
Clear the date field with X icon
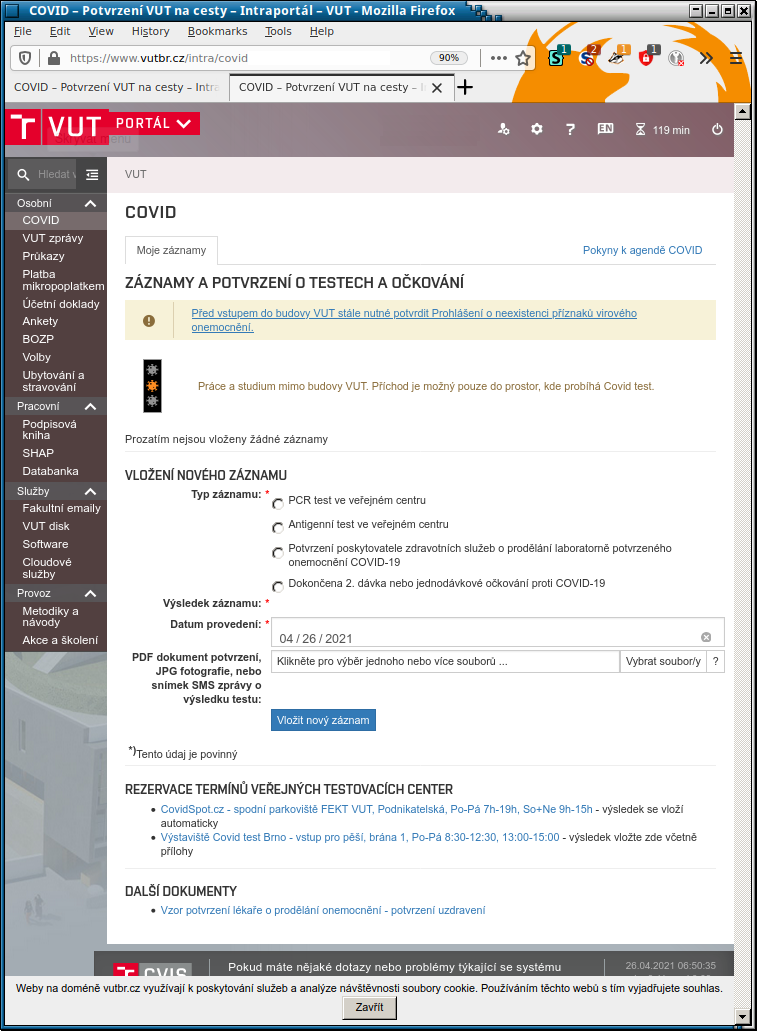click(x=706, y=637)
